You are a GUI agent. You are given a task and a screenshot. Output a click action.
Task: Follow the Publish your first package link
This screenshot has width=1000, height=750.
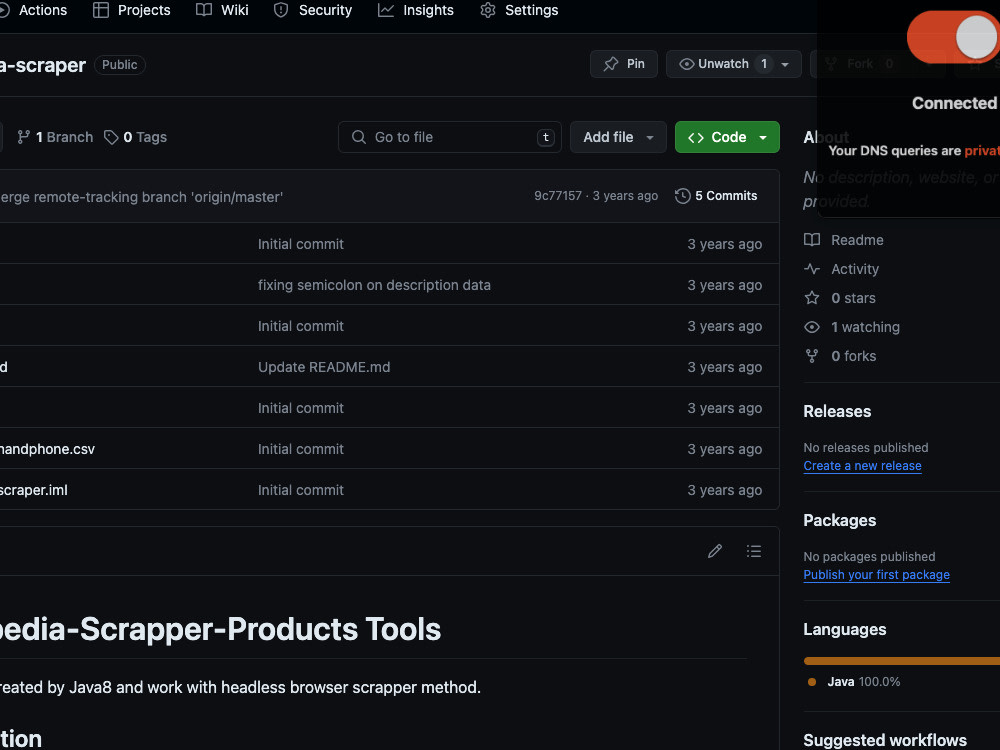pos(876,574)
